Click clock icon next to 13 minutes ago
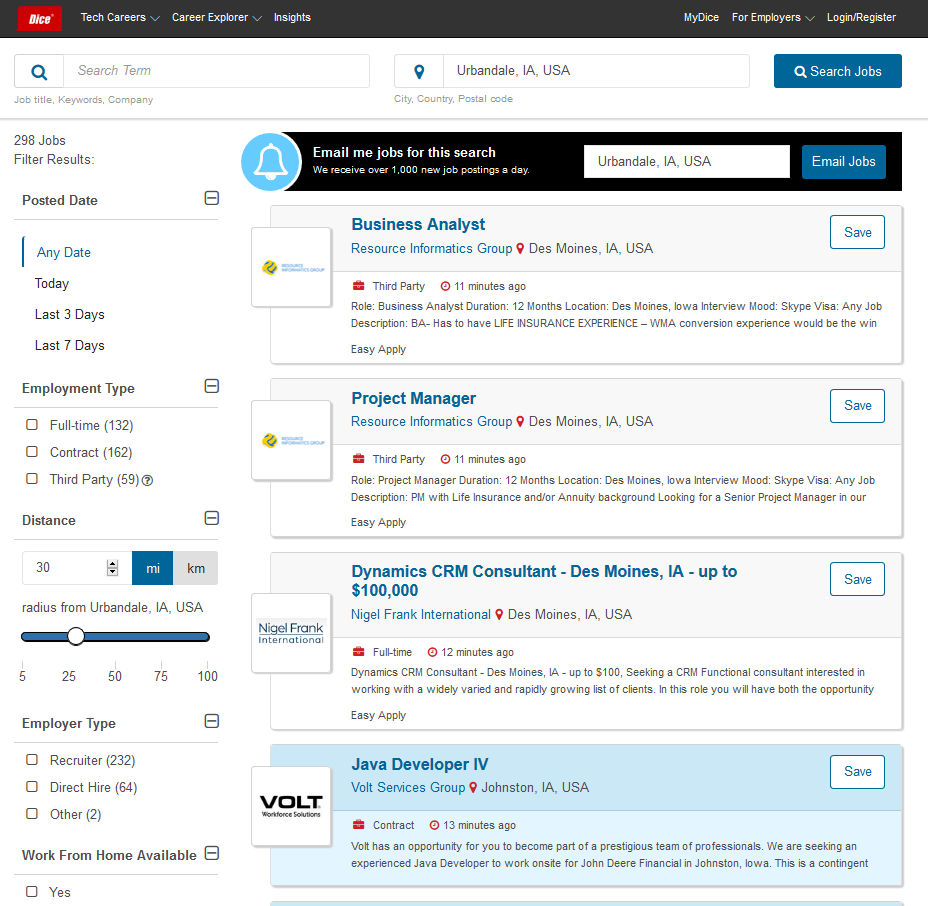The image size is (928, 906). pos(434,825)
